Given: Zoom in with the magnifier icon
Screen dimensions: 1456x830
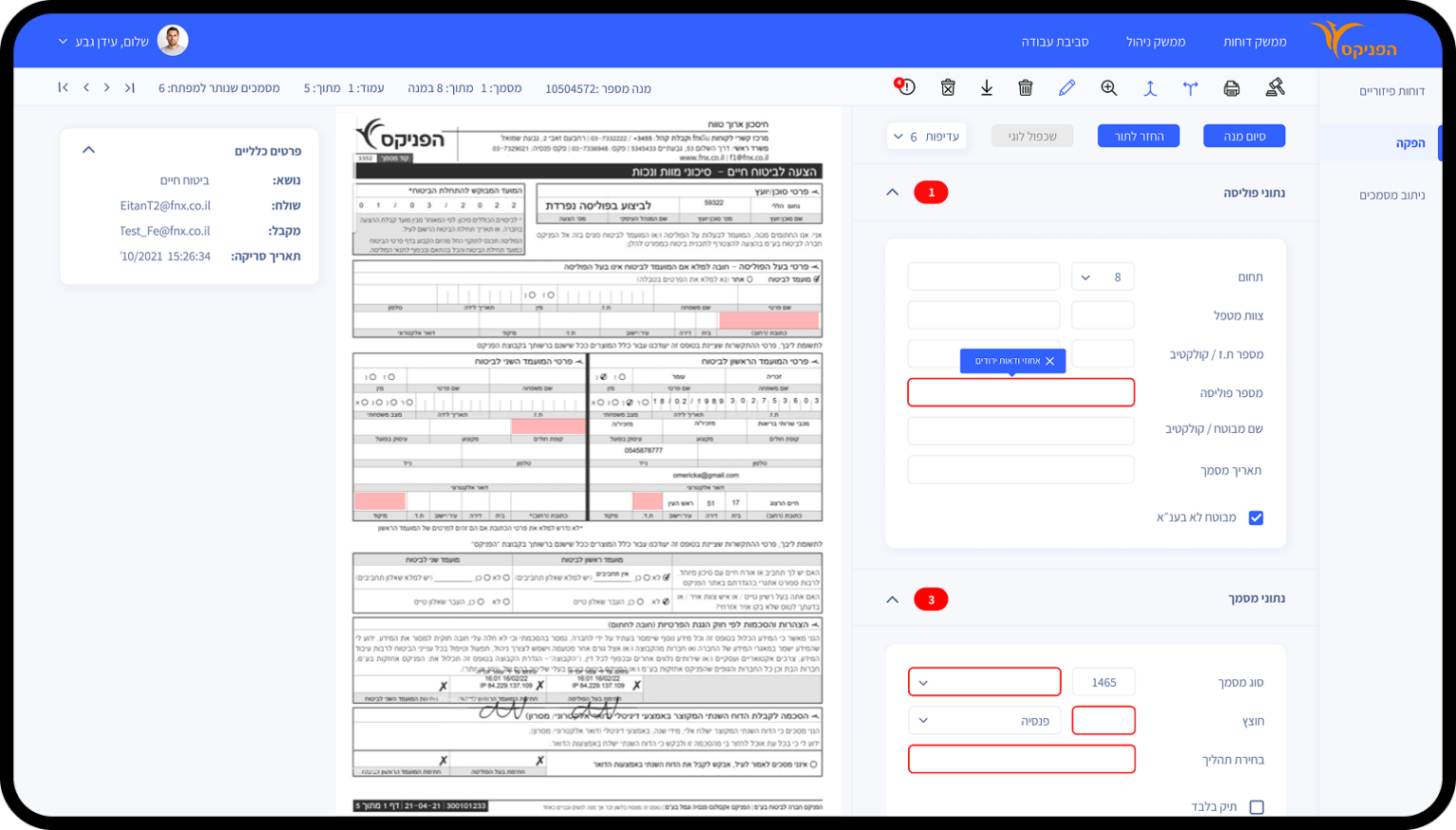Looking at the screenshot, I should (1108, 88).
